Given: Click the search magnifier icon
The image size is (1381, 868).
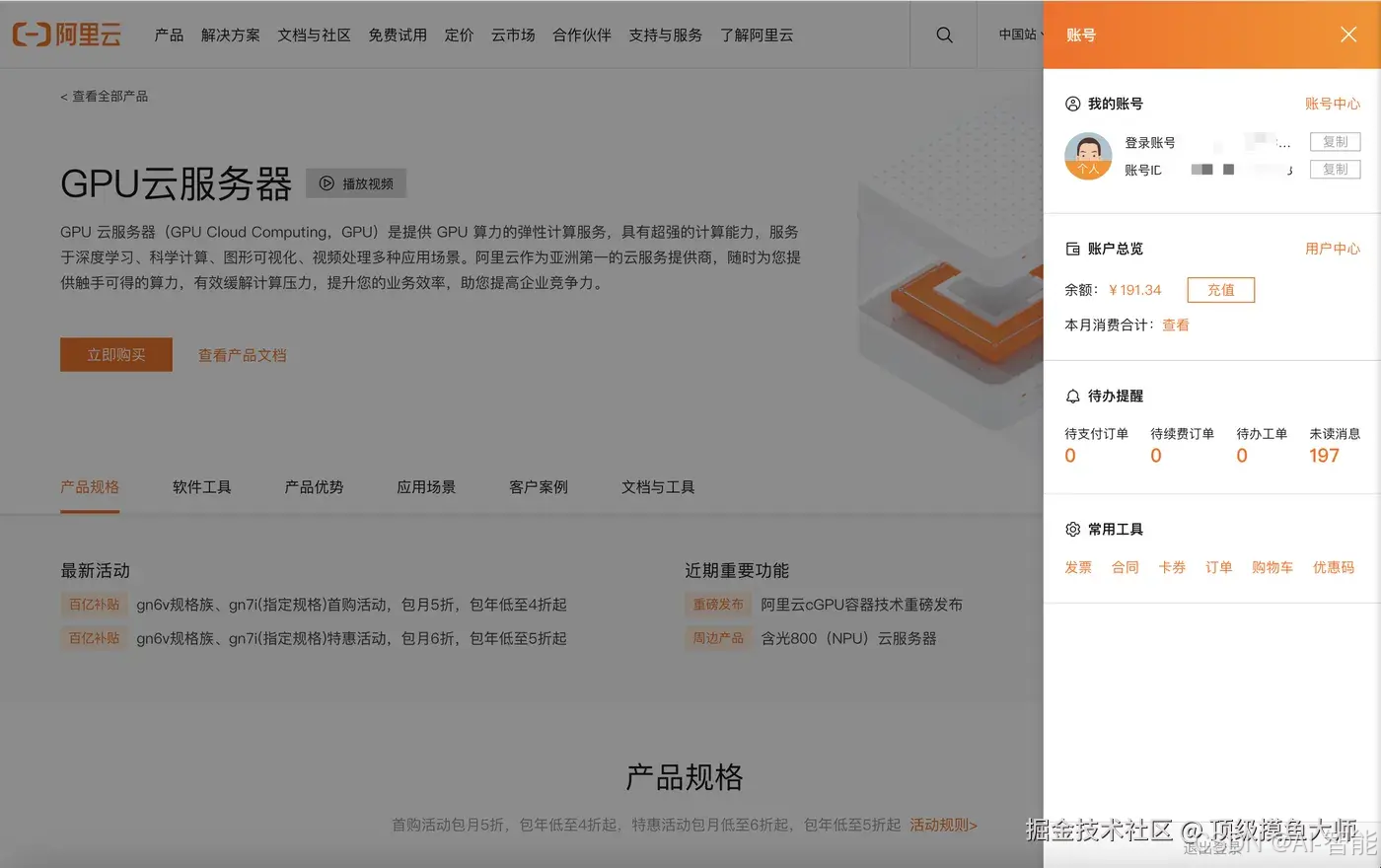Looking at the screenshot, I should [944, 35].
